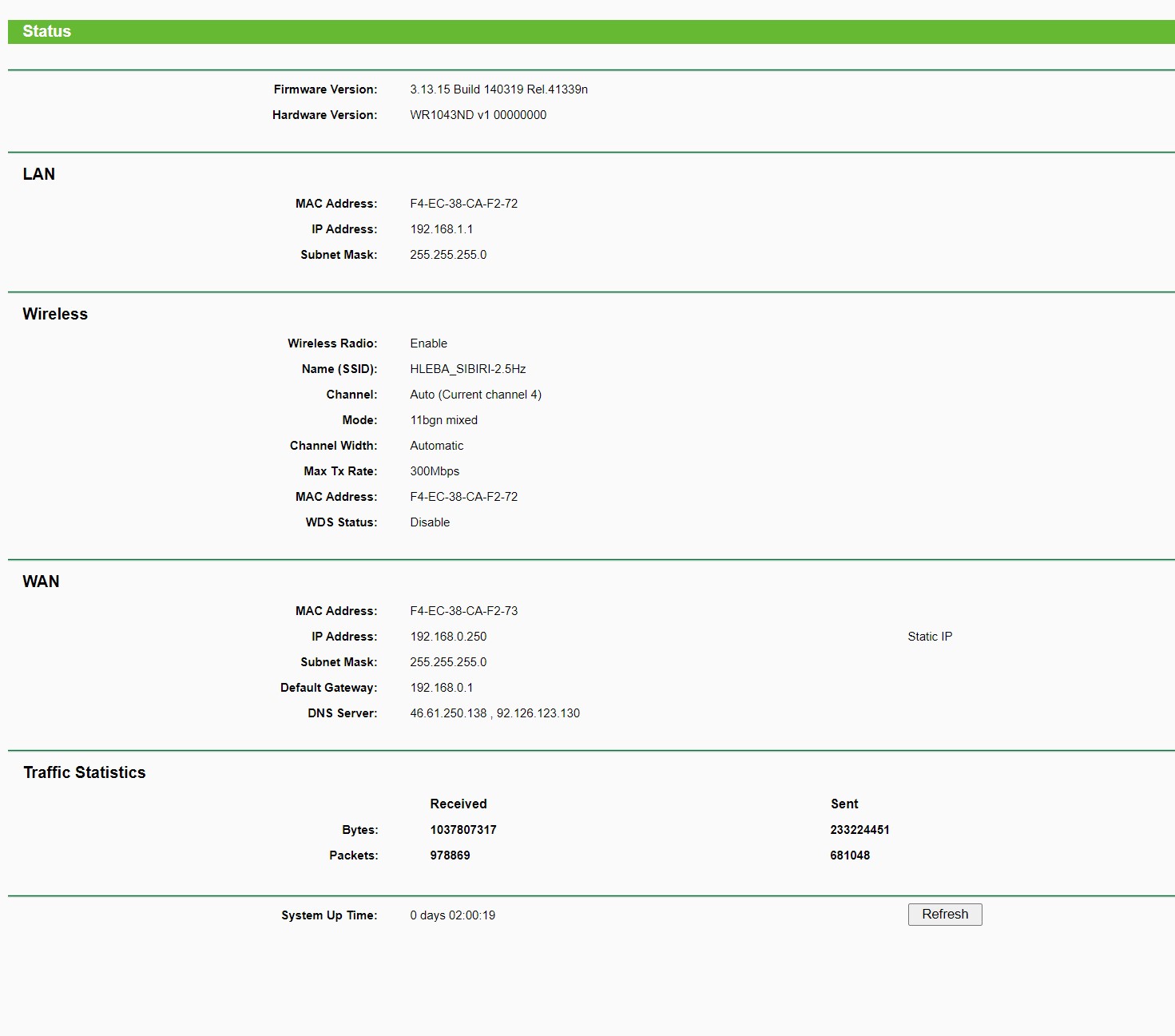
Task: Click the System Up Time label
Action: click(329, 915)
